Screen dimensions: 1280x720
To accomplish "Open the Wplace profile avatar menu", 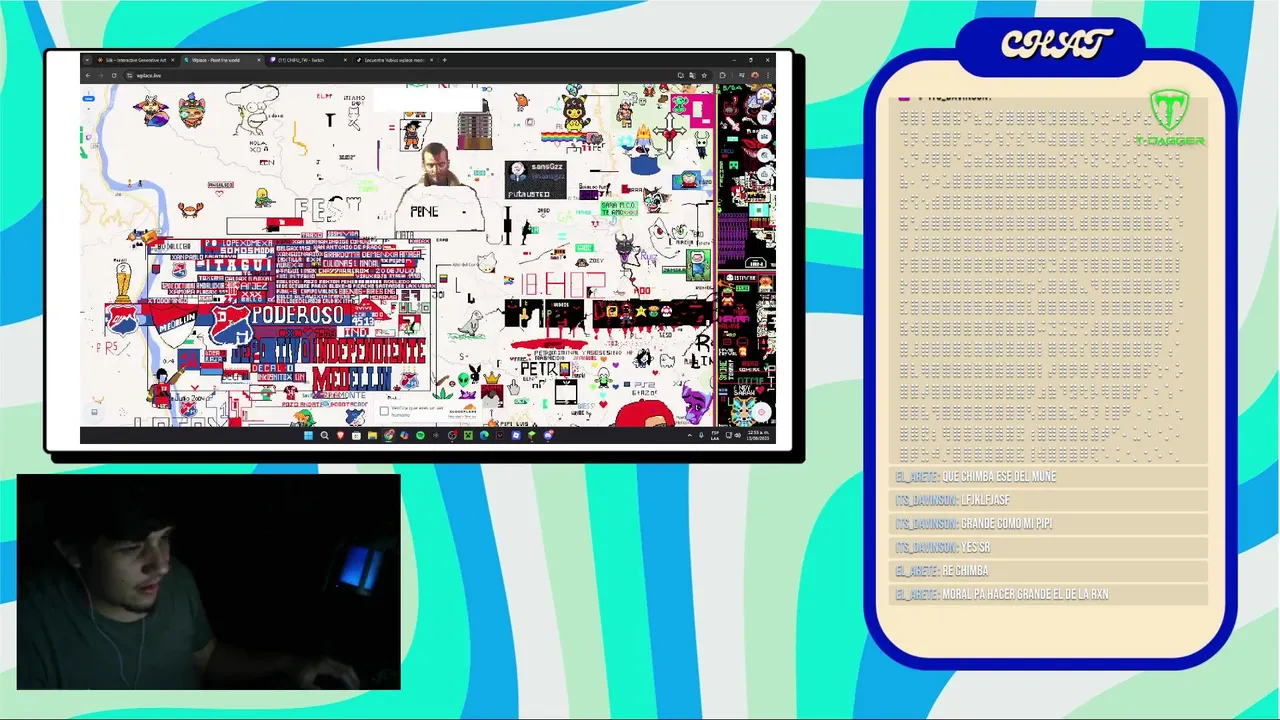I will tap(764, 97).
